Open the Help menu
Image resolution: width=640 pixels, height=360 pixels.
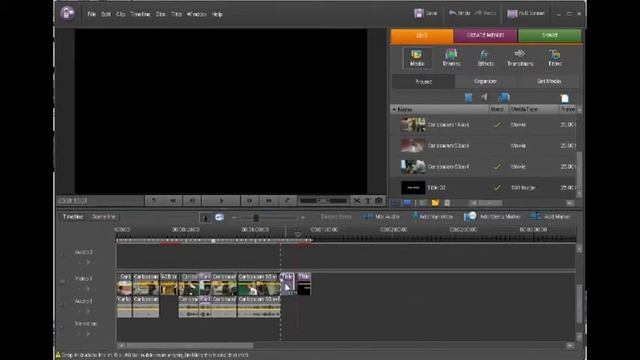[217, 14]
